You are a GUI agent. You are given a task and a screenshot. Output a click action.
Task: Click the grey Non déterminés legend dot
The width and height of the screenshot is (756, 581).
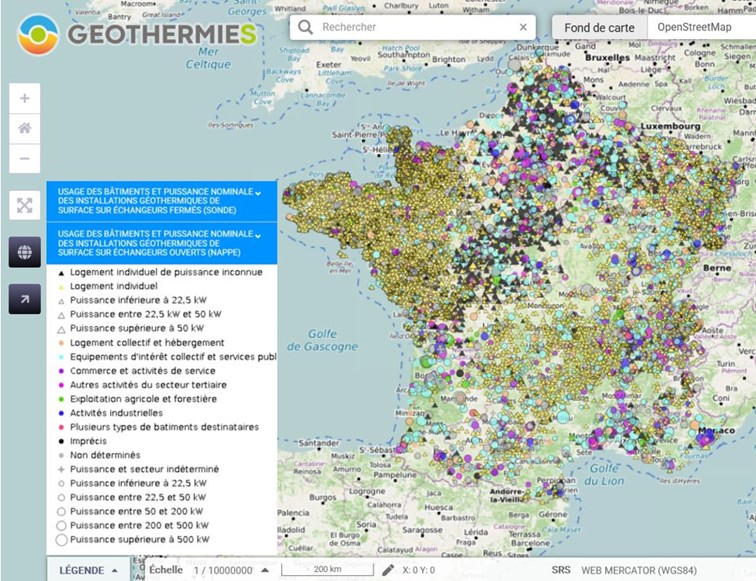click(x=61, y=455)
